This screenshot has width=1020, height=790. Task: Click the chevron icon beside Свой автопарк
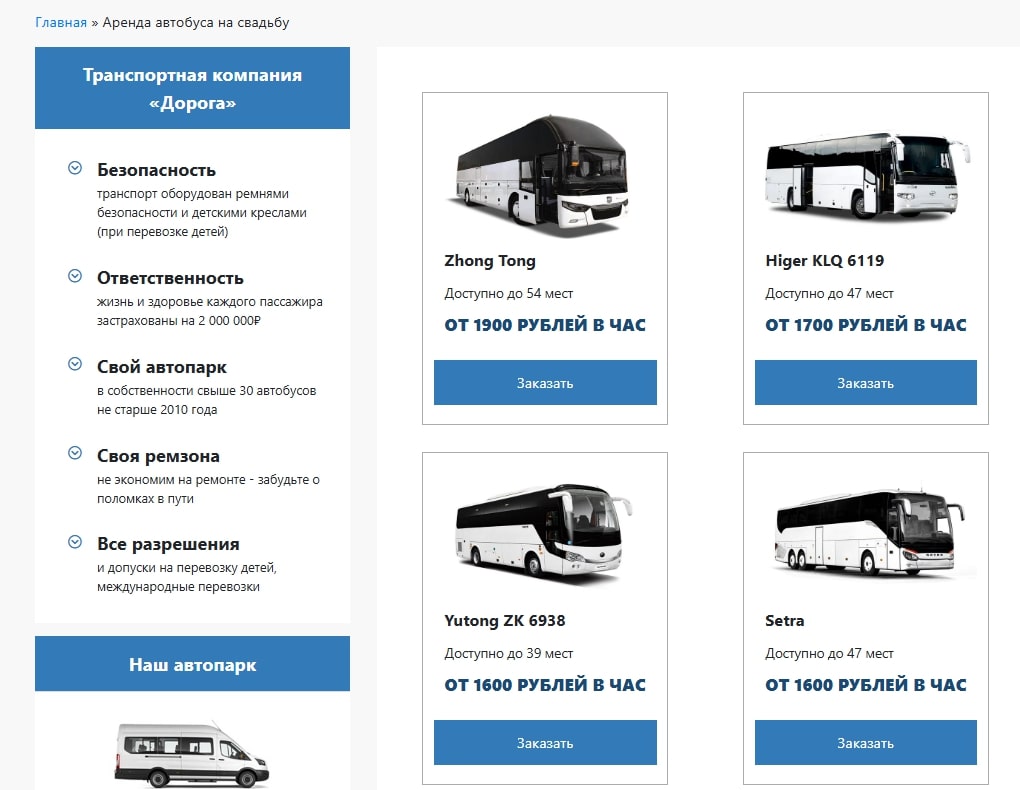click(x=75, y=364)
